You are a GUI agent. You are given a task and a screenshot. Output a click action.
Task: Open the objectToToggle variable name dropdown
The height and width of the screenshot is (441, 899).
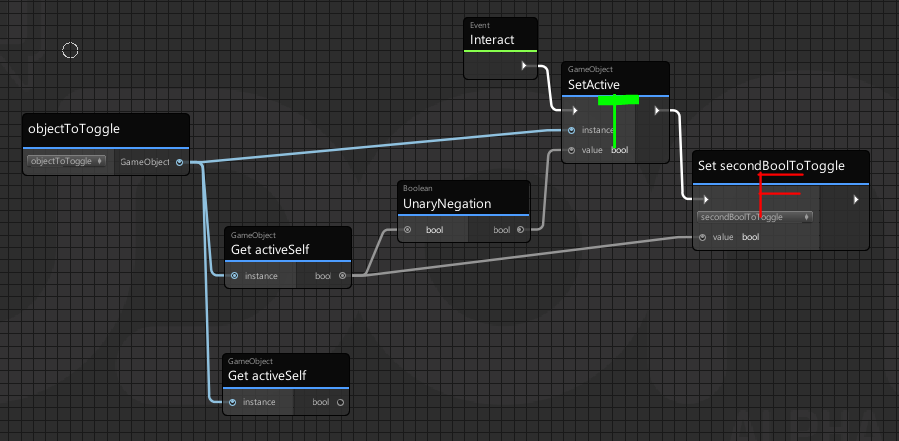(x=67, y=161)
